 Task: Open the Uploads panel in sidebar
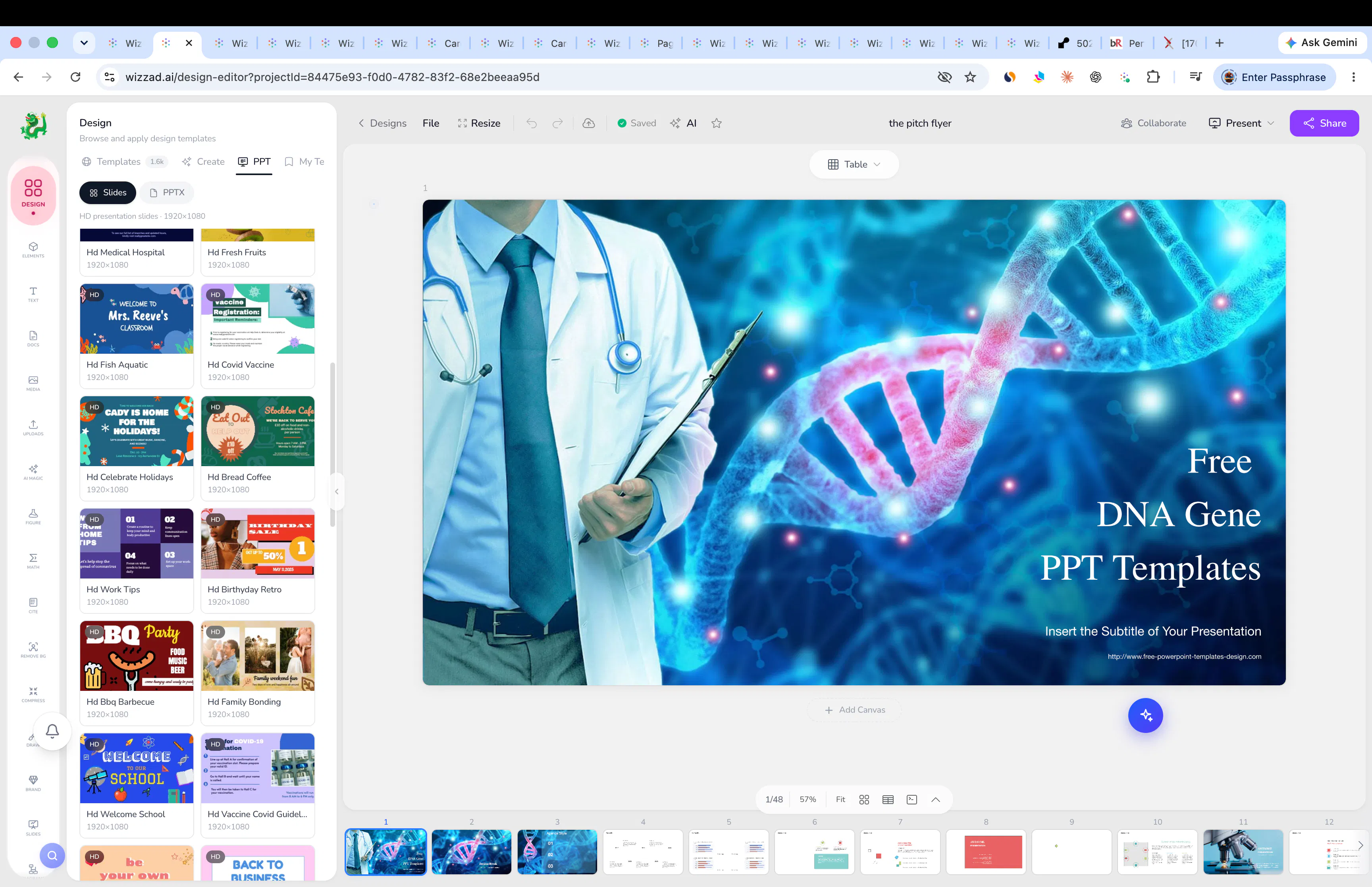click(x=33, y=427)
